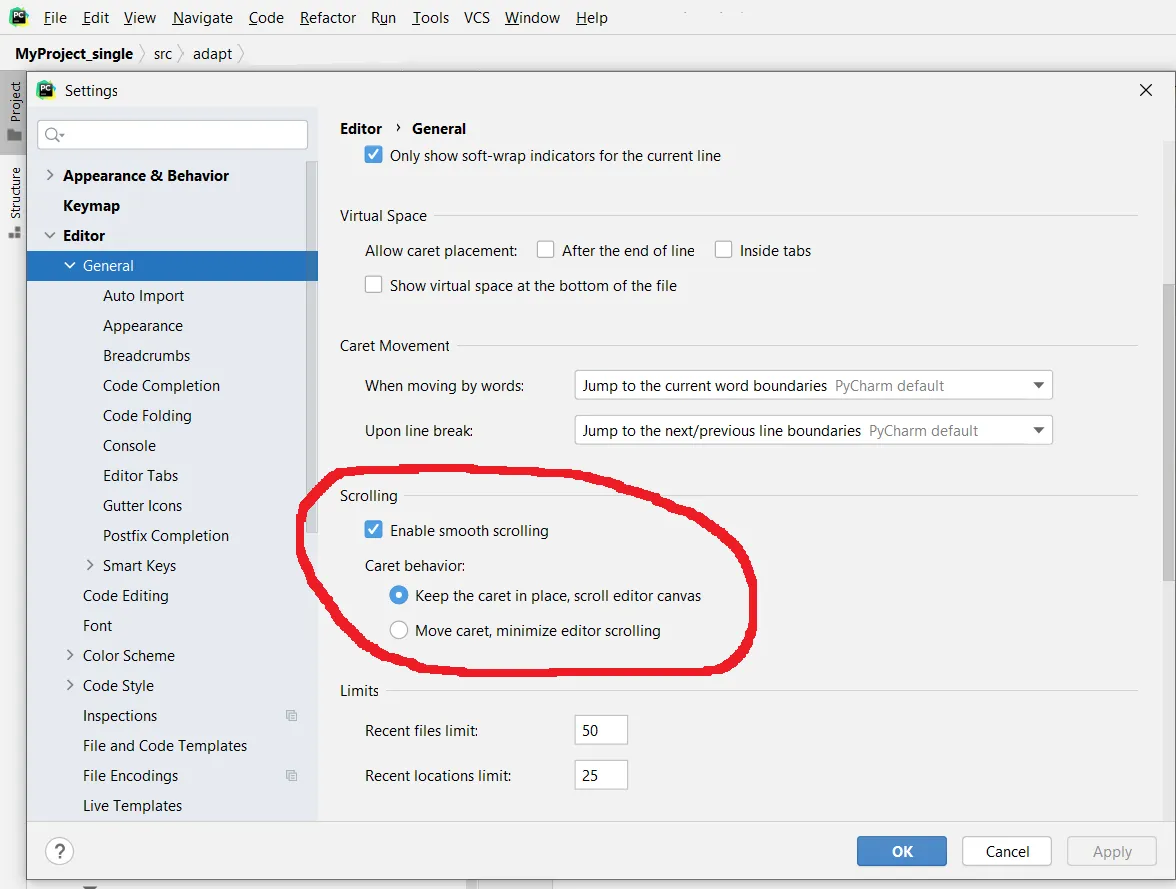This screenshot has height=889, width=1176.
Task: Open the Project tool window sidebar
Action: [14, 111]
